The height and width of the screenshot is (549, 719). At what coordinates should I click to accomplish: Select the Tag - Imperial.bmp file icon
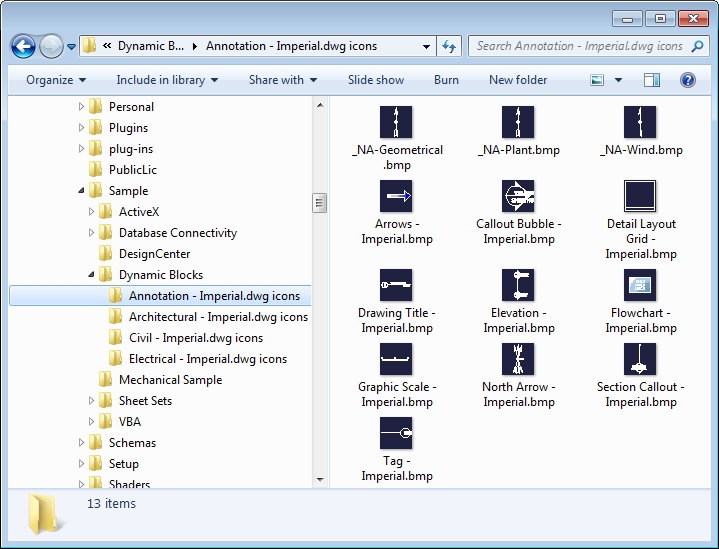pos(396,433)
